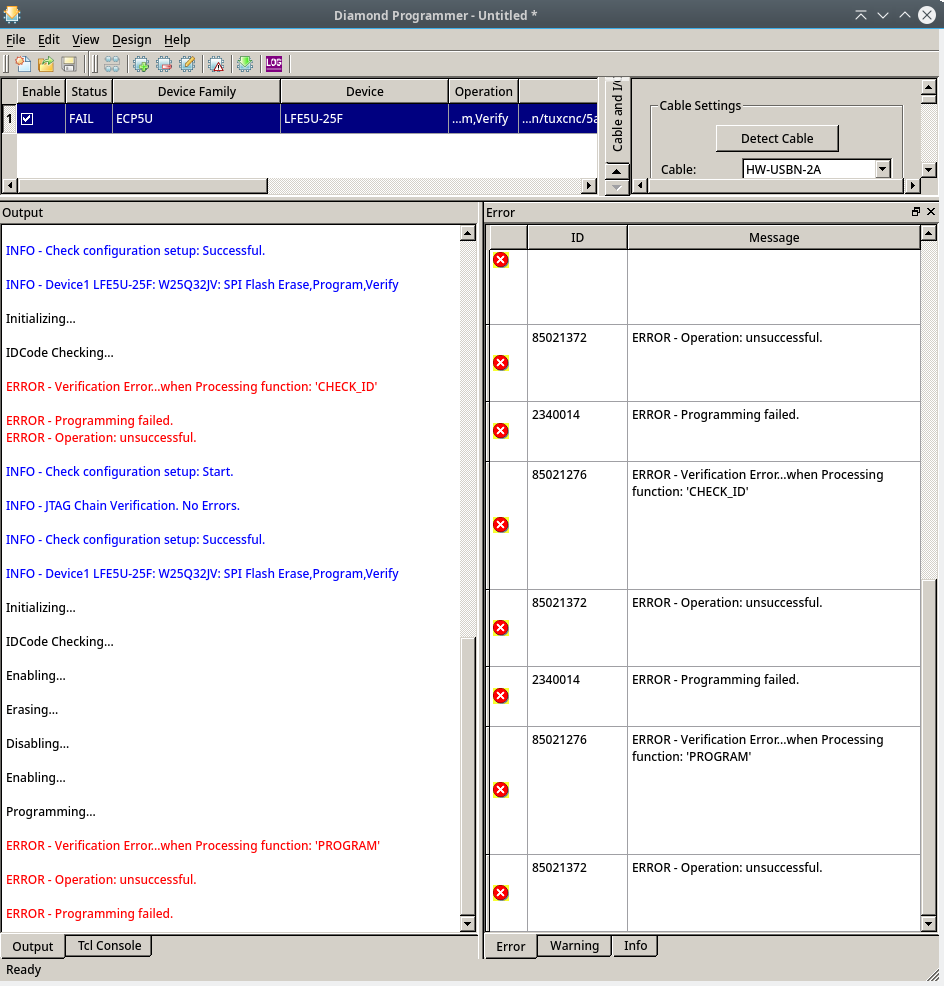Screen dimensions: 944x986
Task: Click the 'Check configuration setup: Start.' output line
Action: [x=119, y=472]
